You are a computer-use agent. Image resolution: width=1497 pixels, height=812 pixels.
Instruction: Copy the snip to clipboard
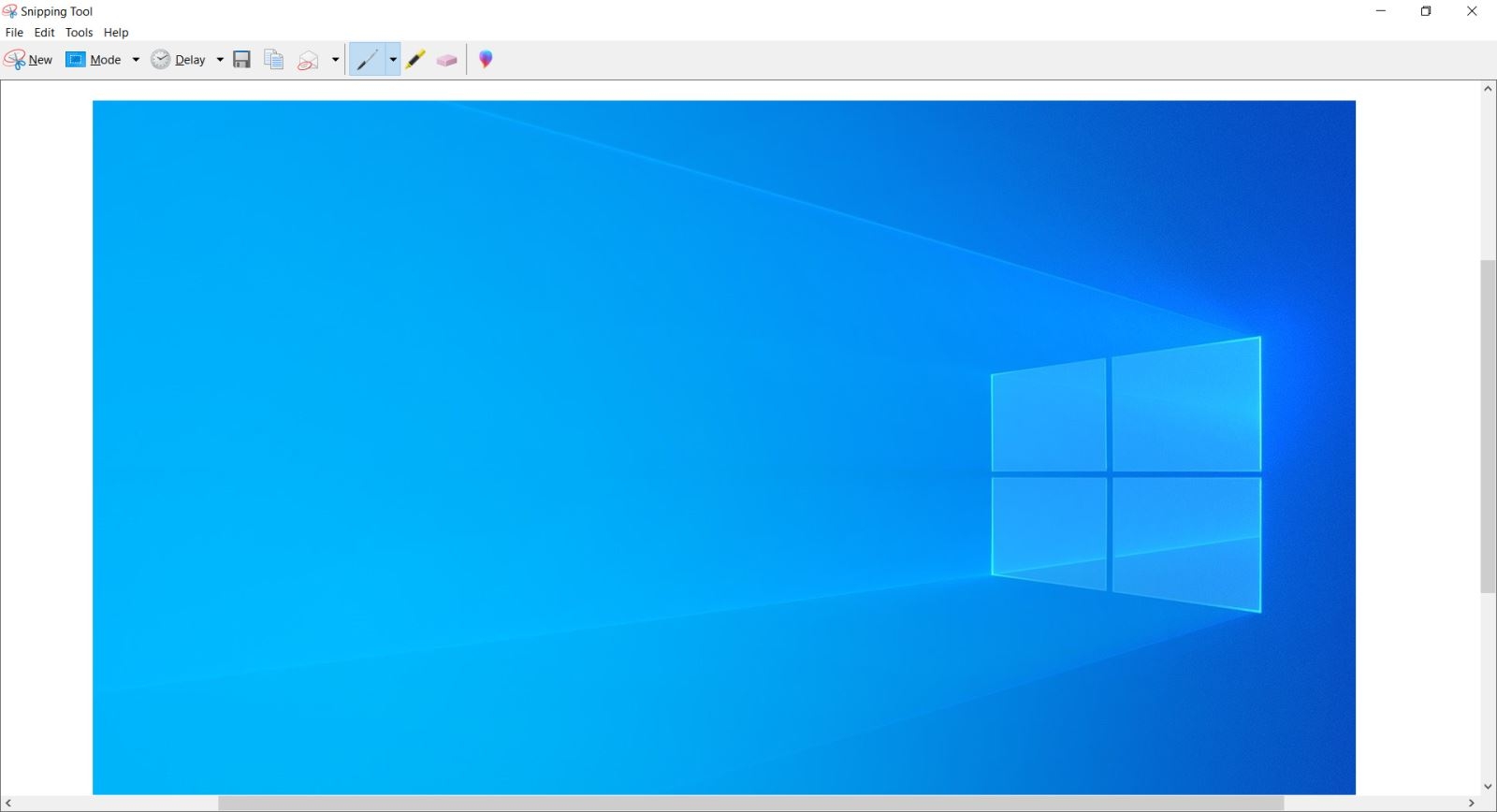coord(274,60)
